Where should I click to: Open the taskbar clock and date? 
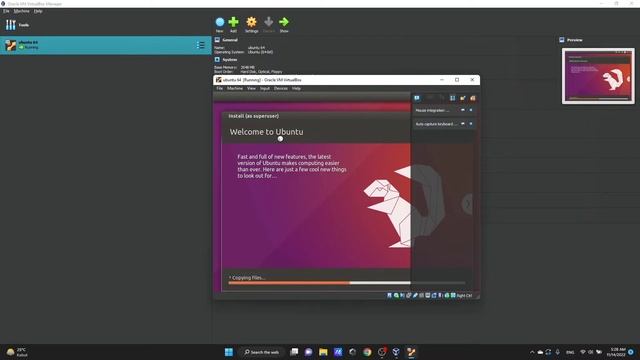pyautogui.click(x=616, y=352)
